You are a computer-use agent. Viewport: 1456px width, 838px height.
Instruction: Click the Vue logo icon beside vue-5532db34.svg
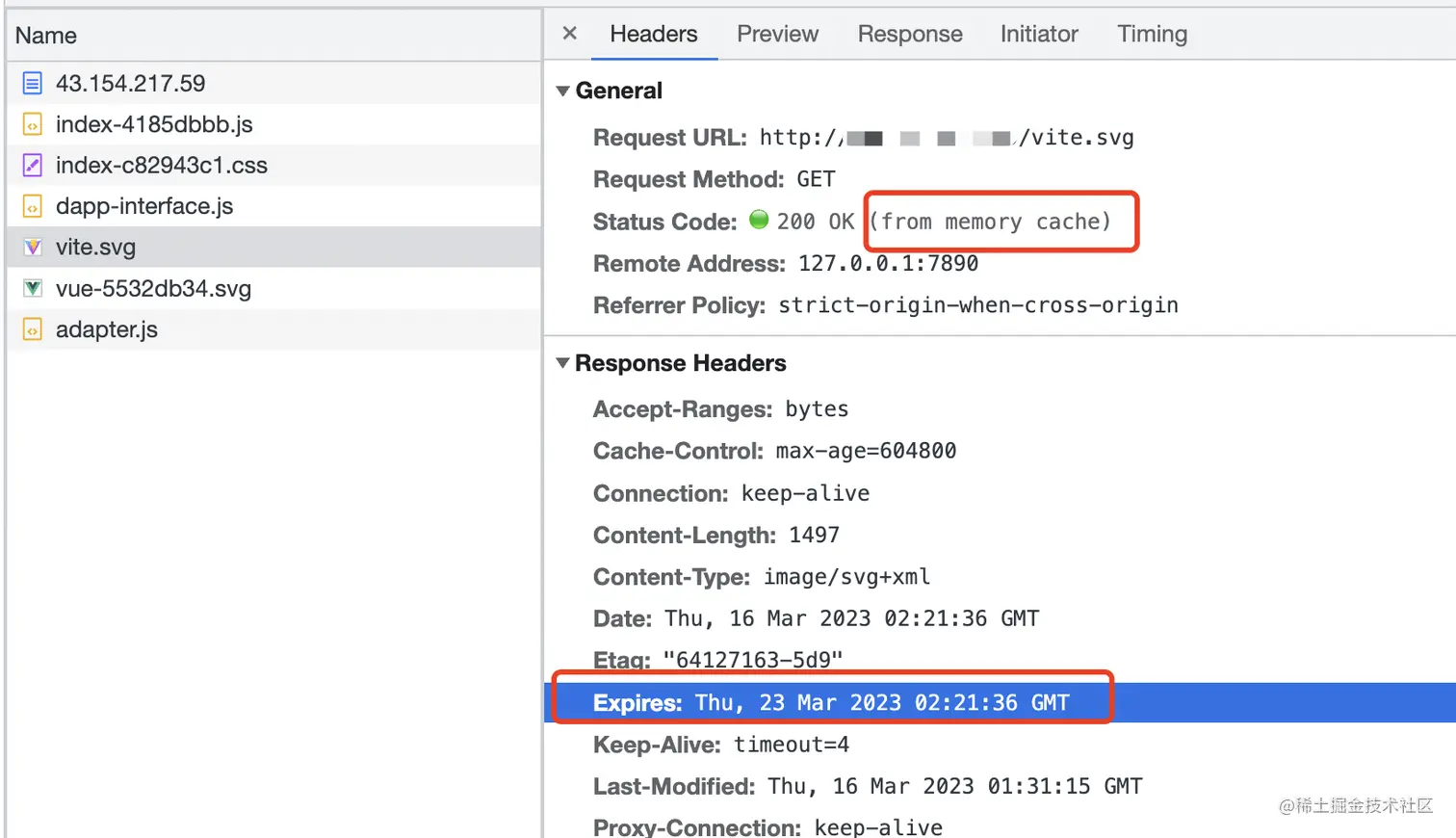pos(32,288)
